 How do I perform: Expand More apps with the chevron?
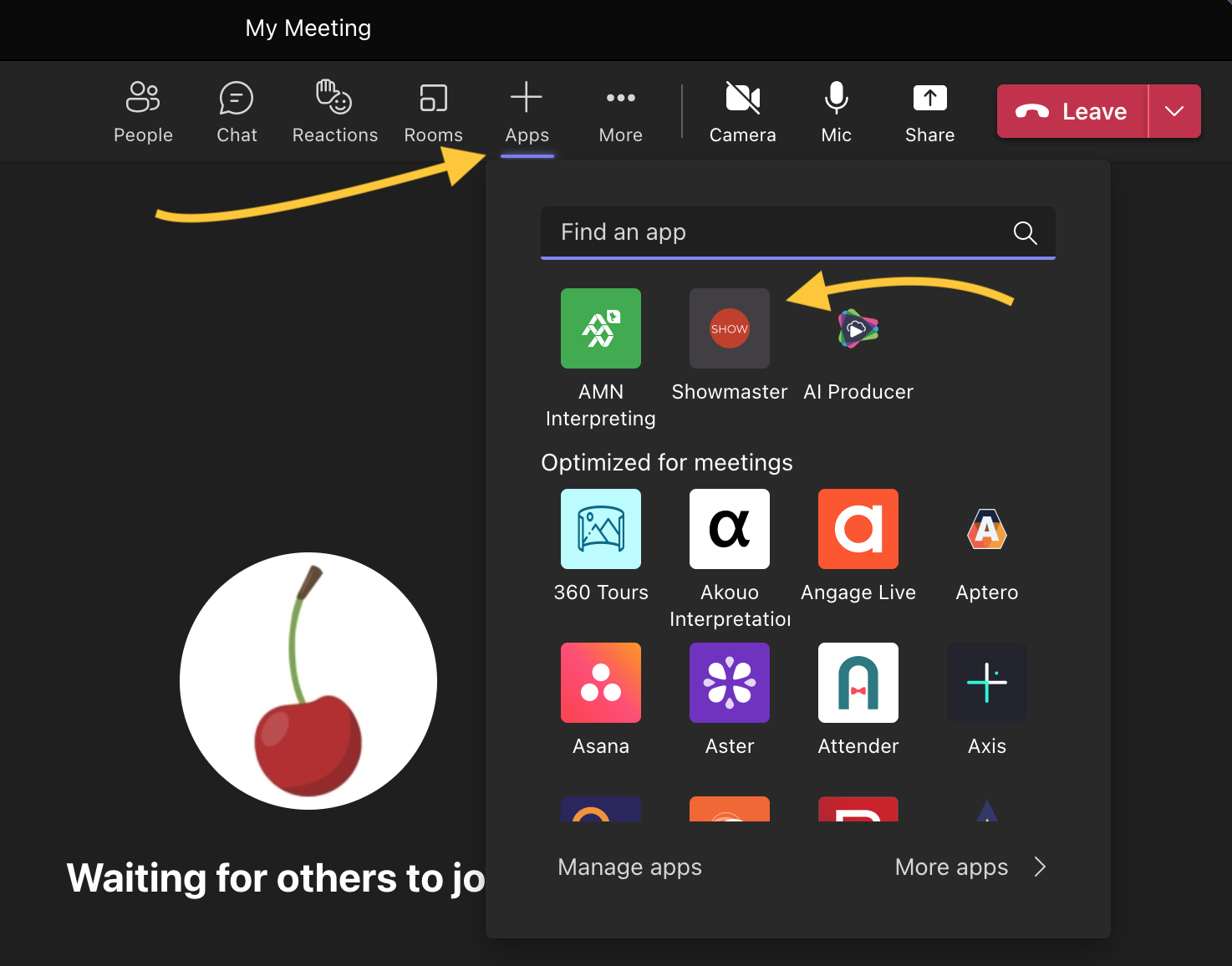tap(1040, 867)
